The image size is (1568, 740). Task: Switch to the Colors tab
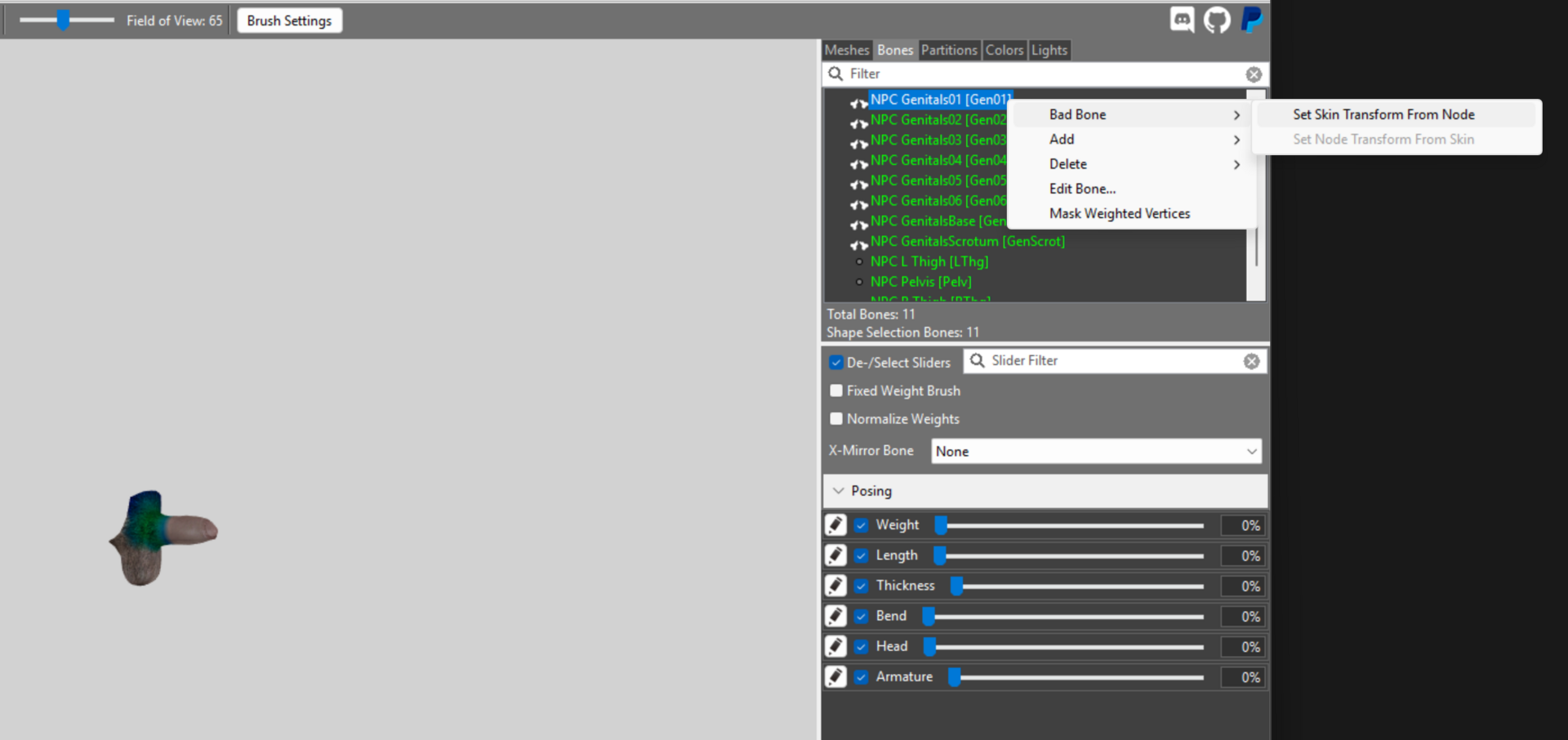pos(1004,50)
